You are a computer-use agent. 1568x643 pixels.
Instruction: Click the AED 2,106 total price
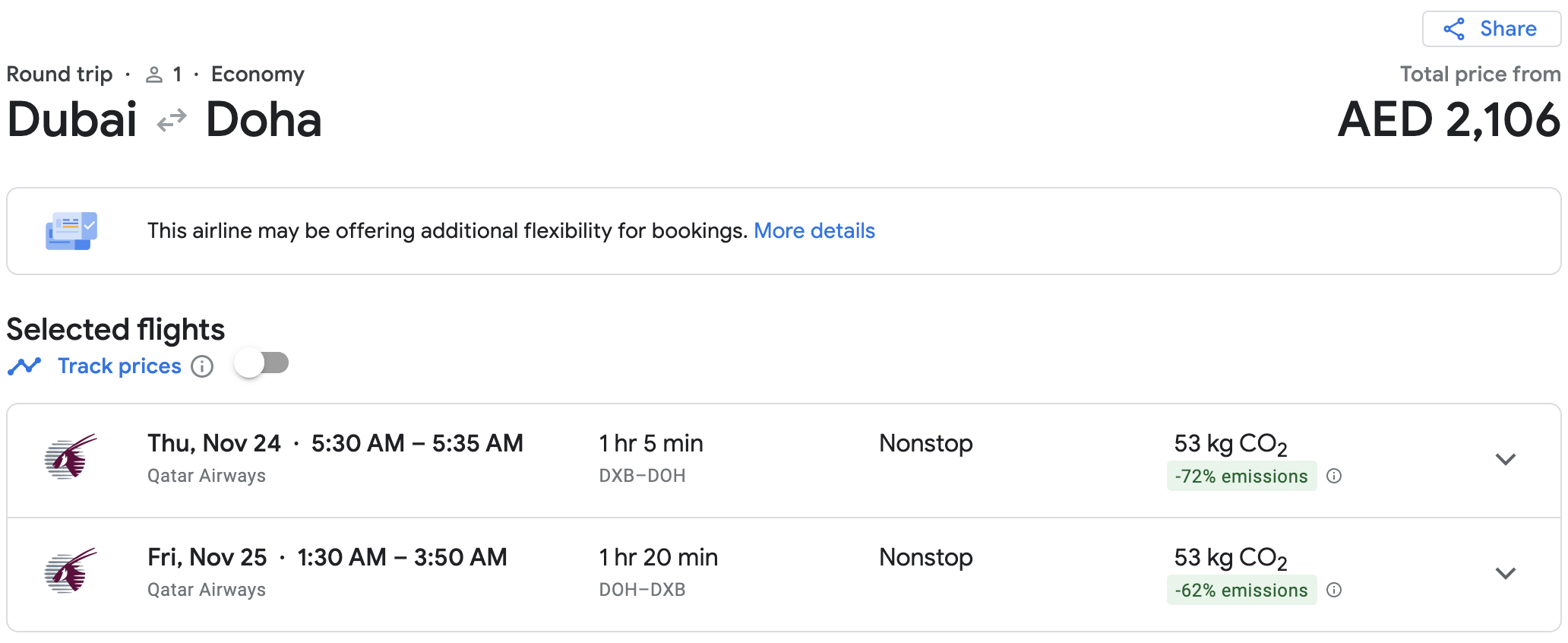click(x=1448, y=120)
